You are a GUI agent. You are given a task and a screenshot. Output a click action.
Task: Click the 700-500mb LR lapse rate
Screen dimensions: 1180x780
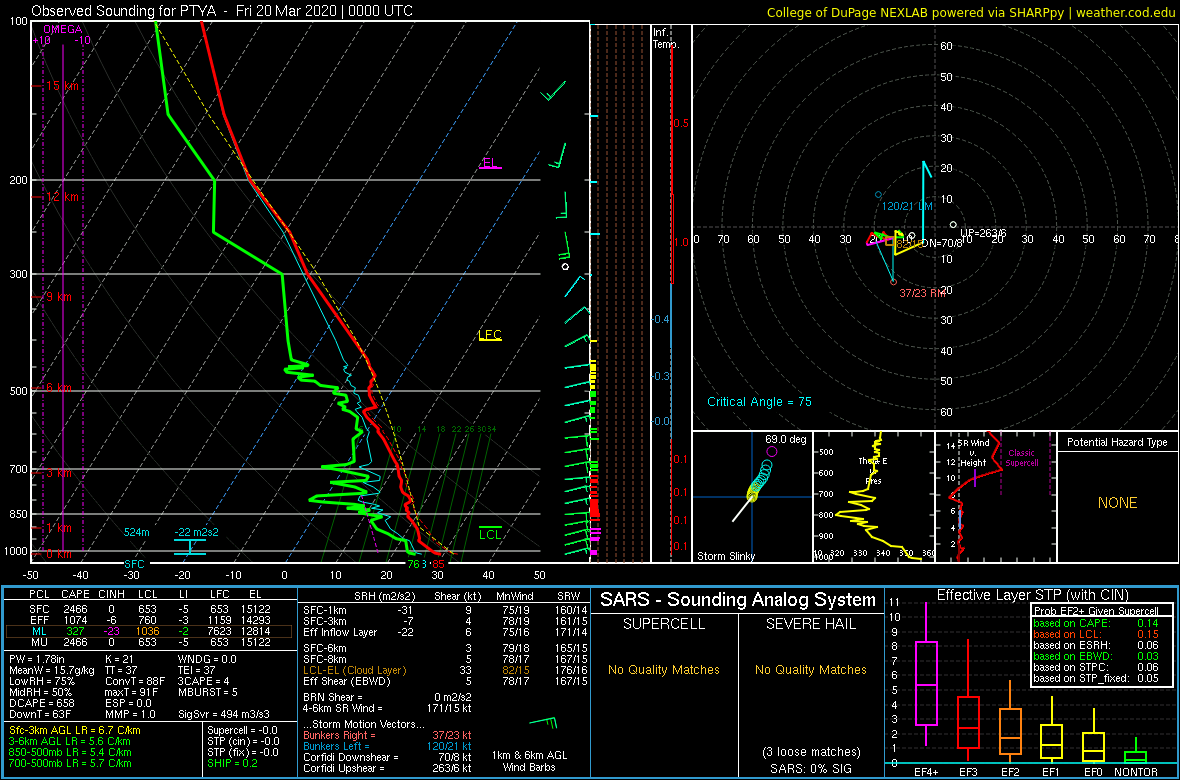click(x=69, y=763)
